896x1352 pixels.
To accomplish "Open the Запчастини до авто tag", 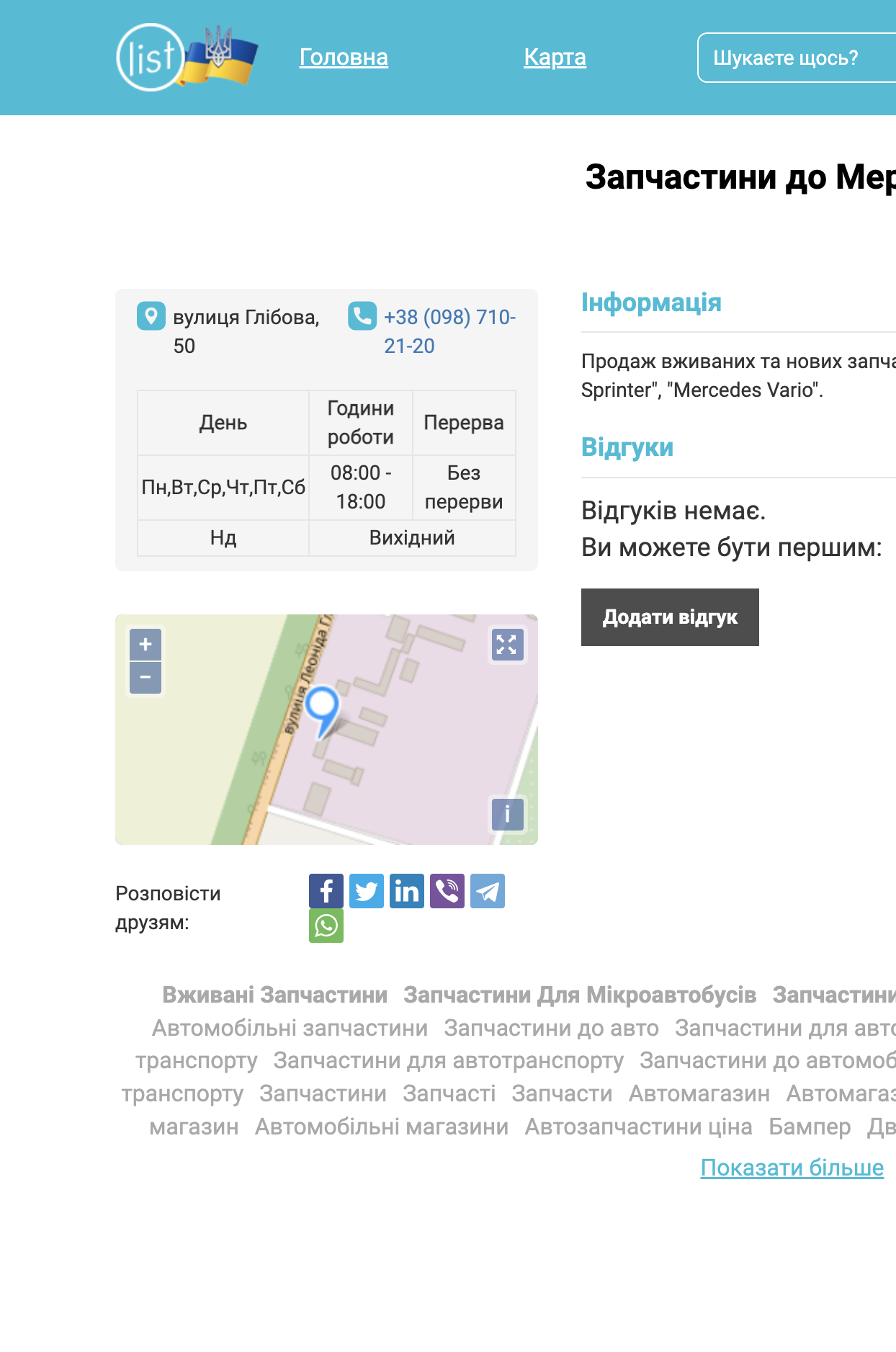I will [551, 1028].
